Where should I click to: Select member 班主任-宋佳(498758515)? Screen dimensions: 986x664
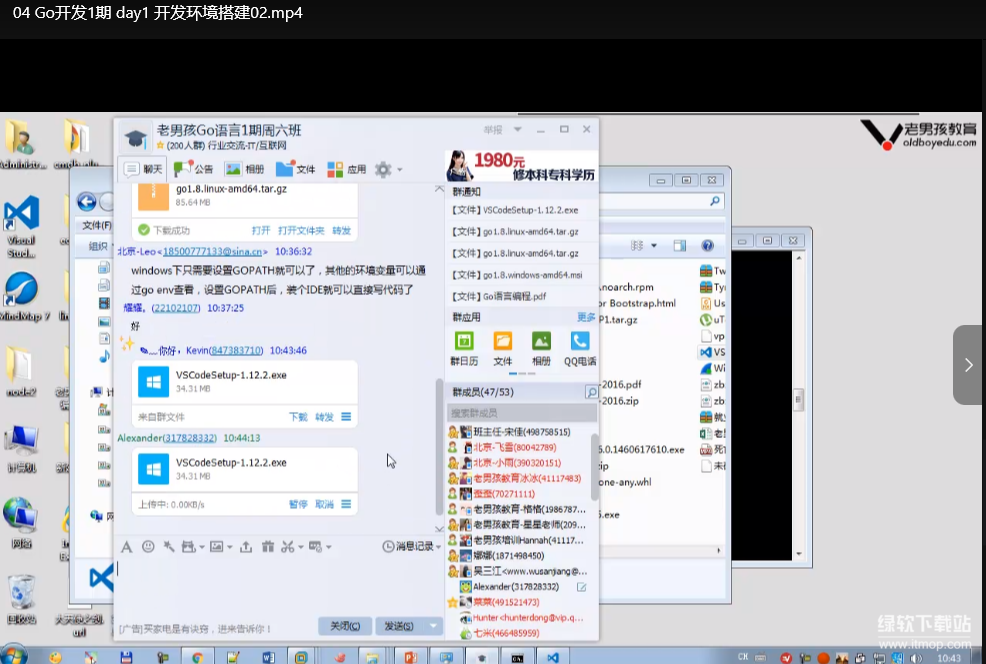[519, 432]
